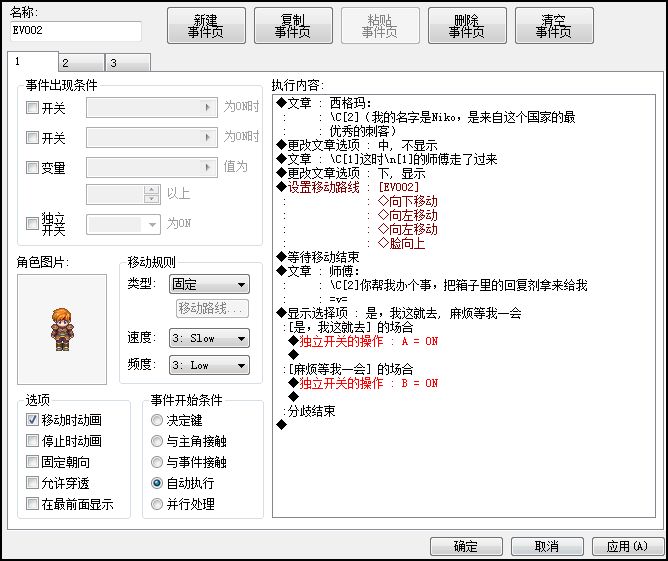
Task: Open the 变量 selector field
Action: point(152,167)
